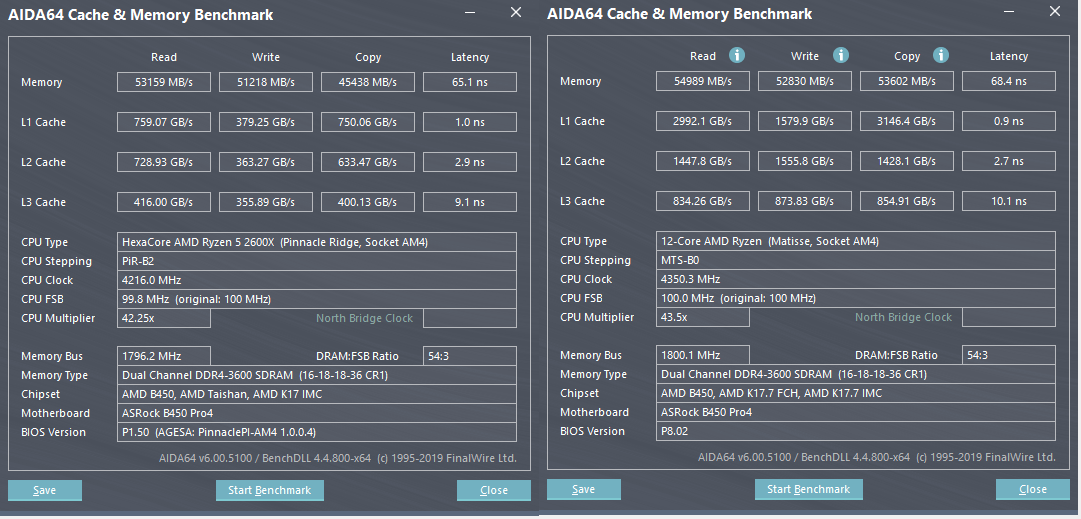Select L2 Cache Read value 728.93 GB/s

(x=164, y=162)
